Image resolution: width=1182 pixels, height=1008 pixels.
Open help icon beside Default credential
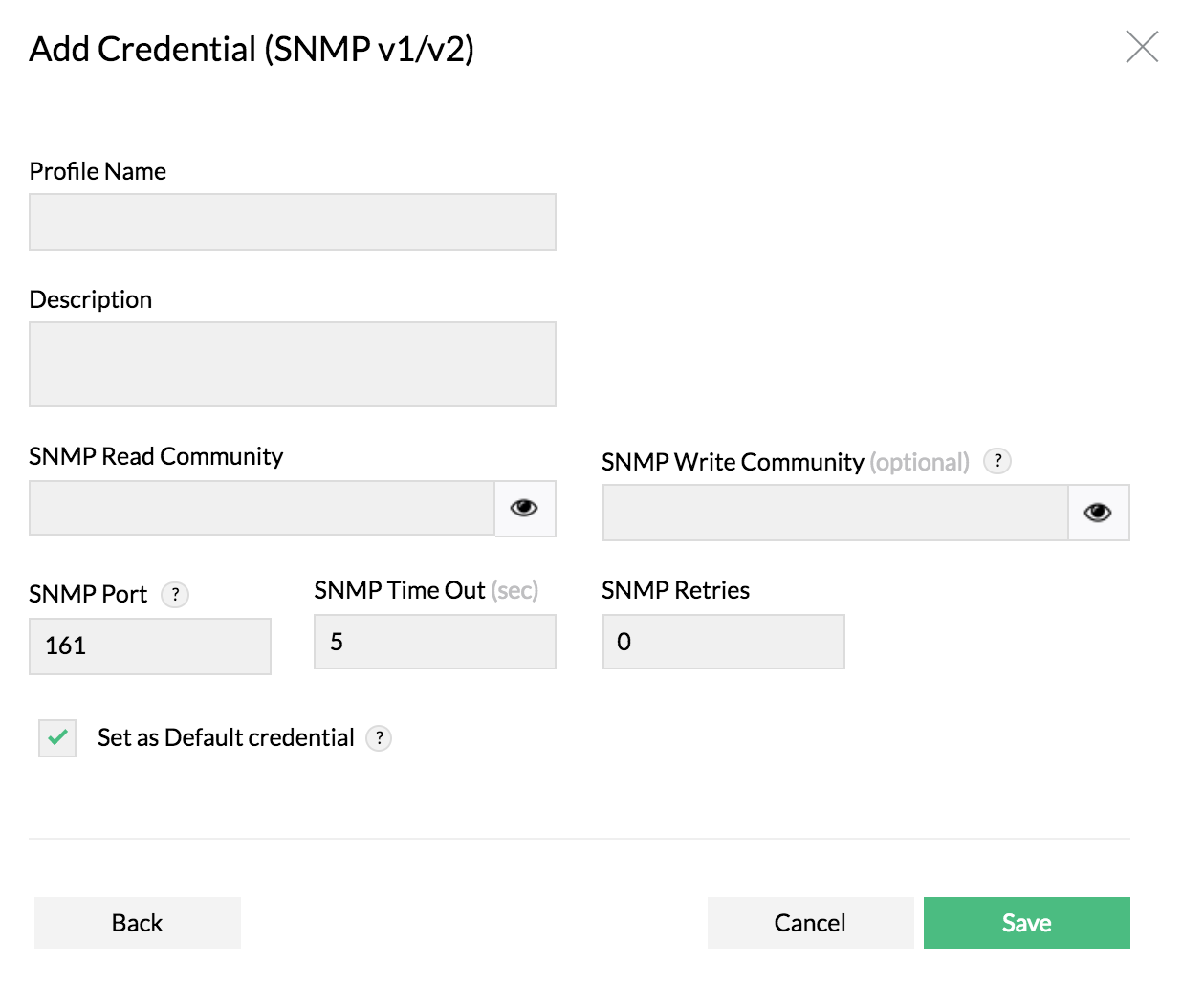[379, 737]
